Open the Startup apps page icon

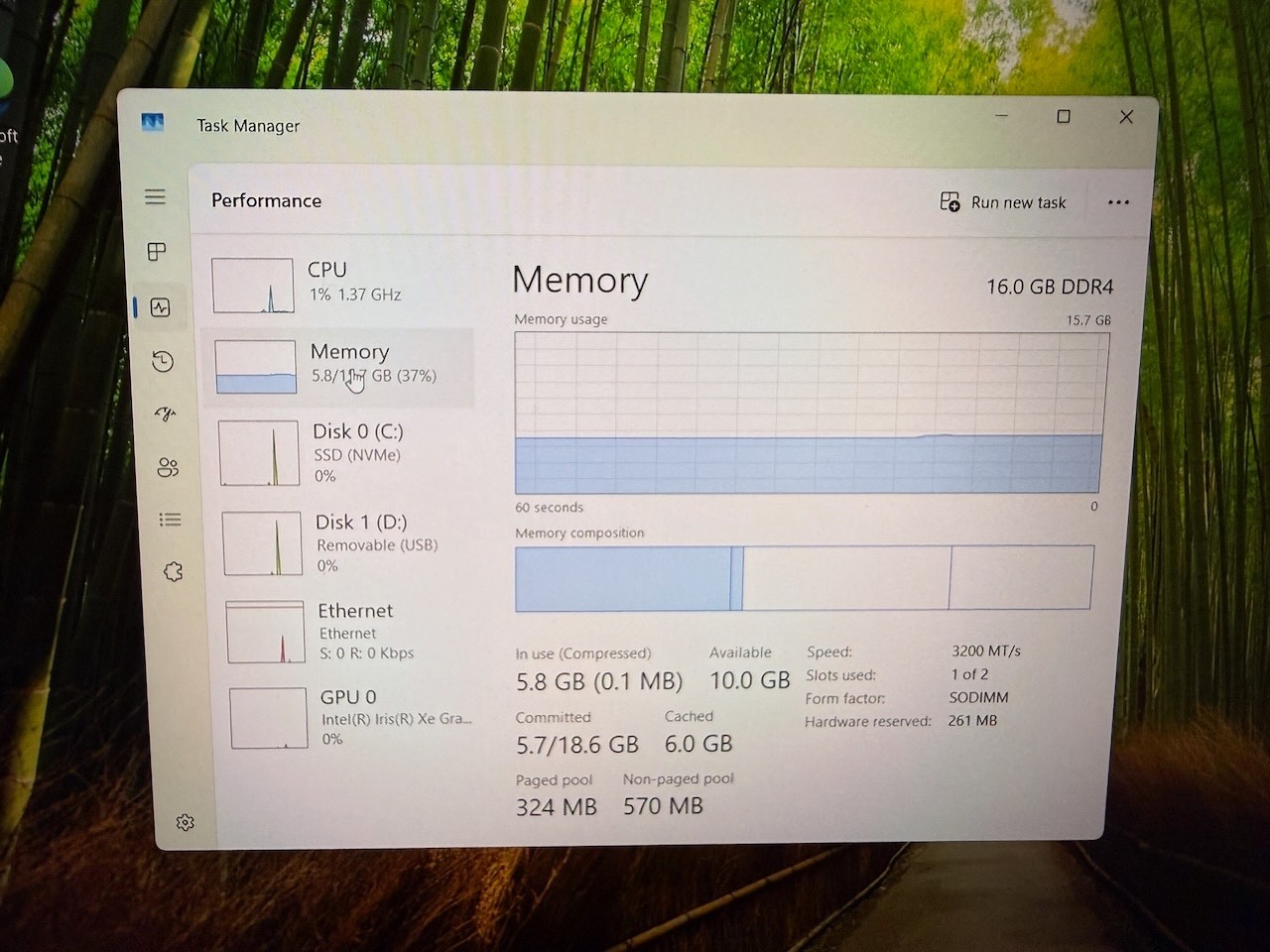(166, 414)
